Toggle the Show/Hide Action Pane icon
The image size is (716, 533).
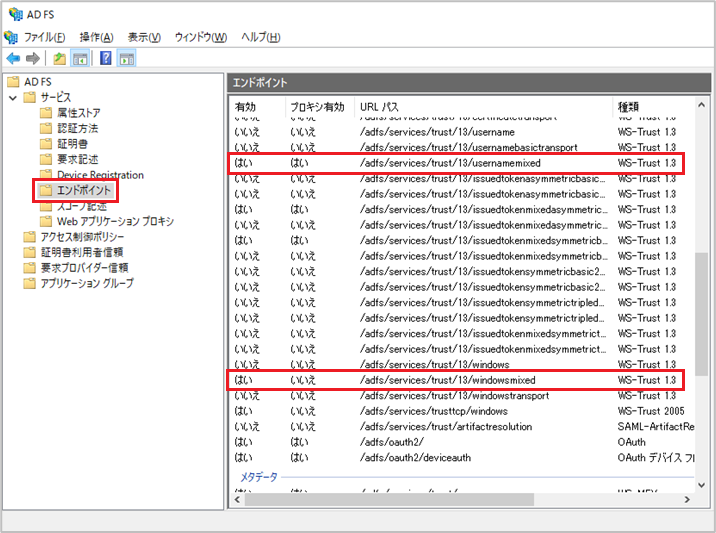coord(126,58)
